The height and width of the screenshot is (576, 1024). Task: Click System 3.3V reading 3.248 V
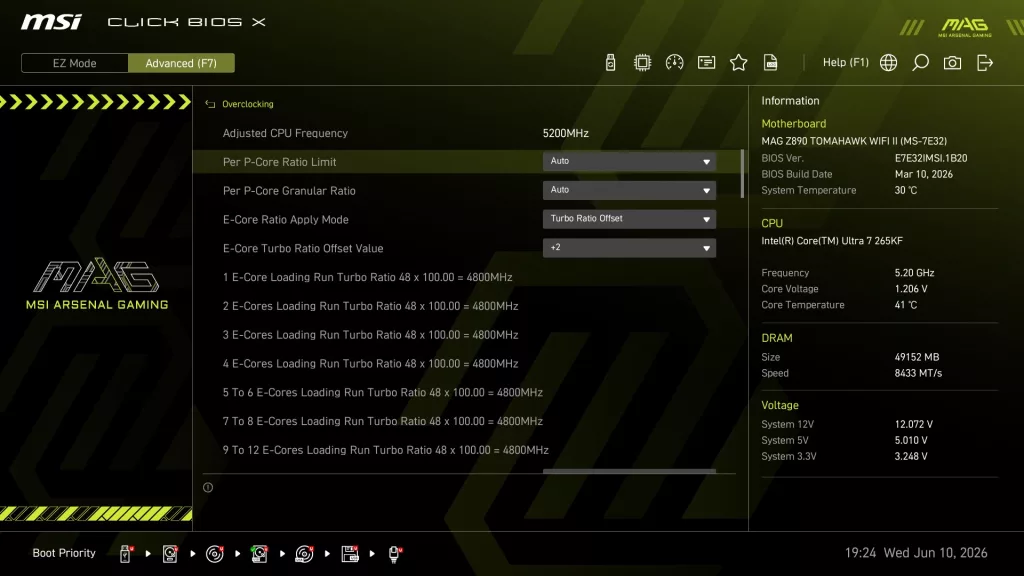click(911, 456)
